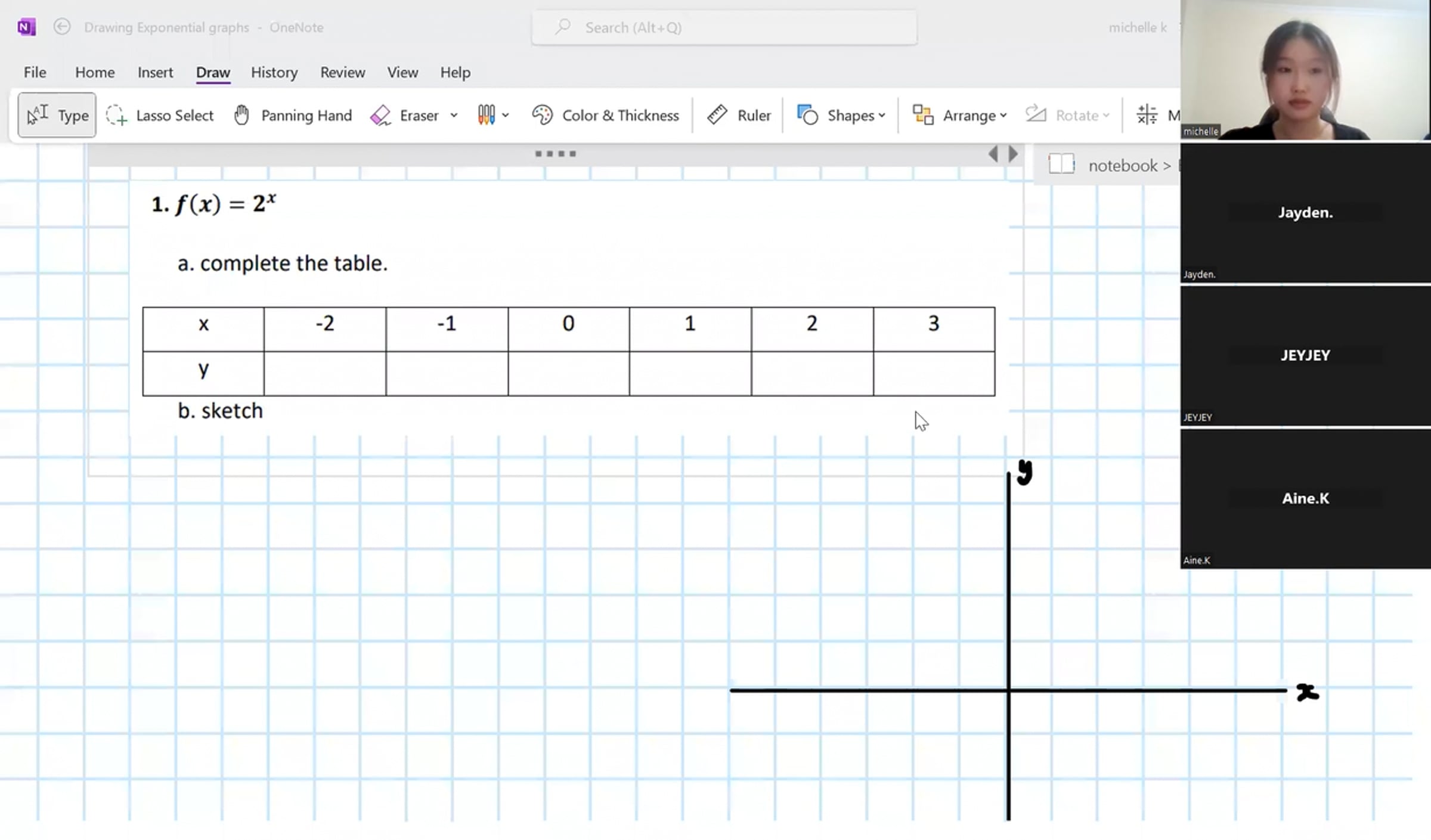Click the 'a. complete the table.' text

coord(283,263)
